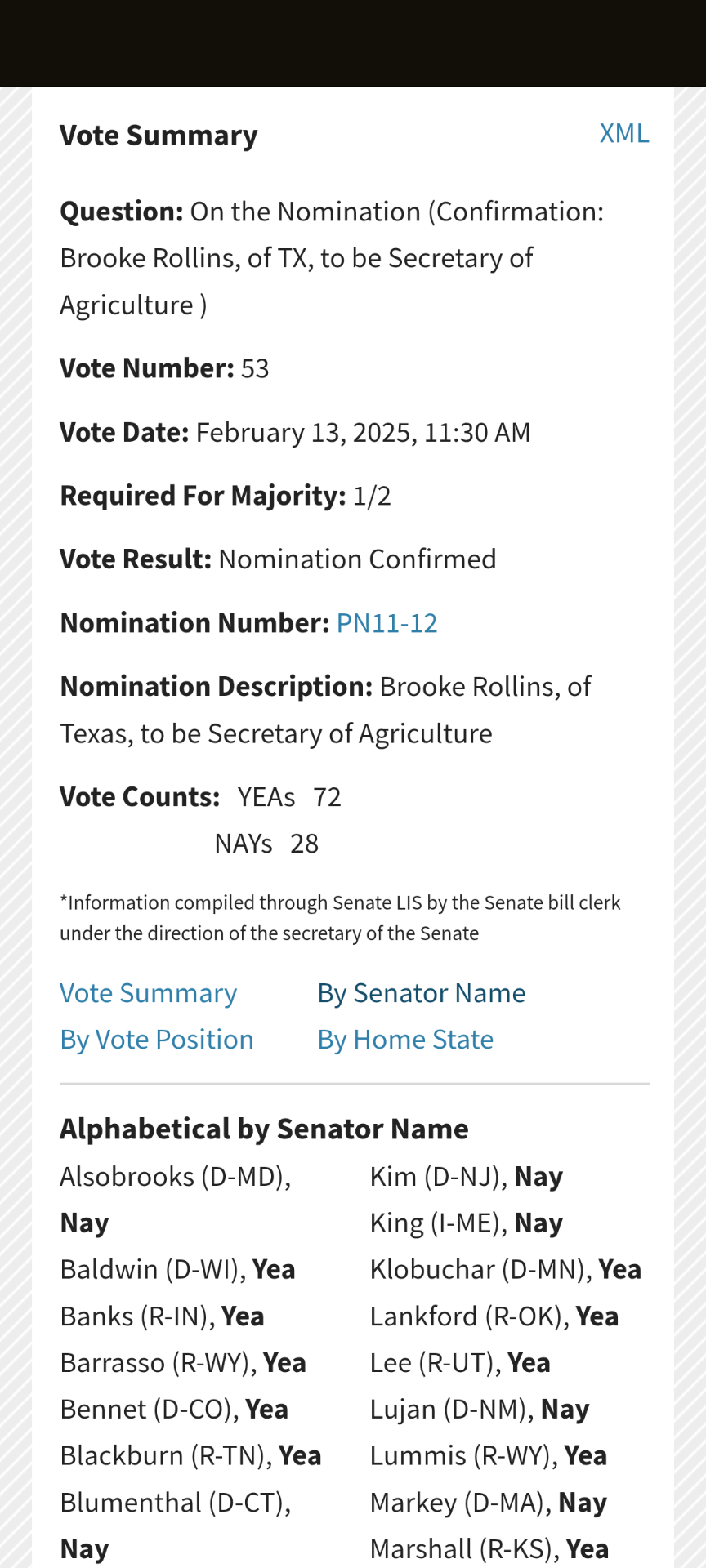
Task: Select the Banks (R-IN) vote entry
Action: [x=162, y=1316]
